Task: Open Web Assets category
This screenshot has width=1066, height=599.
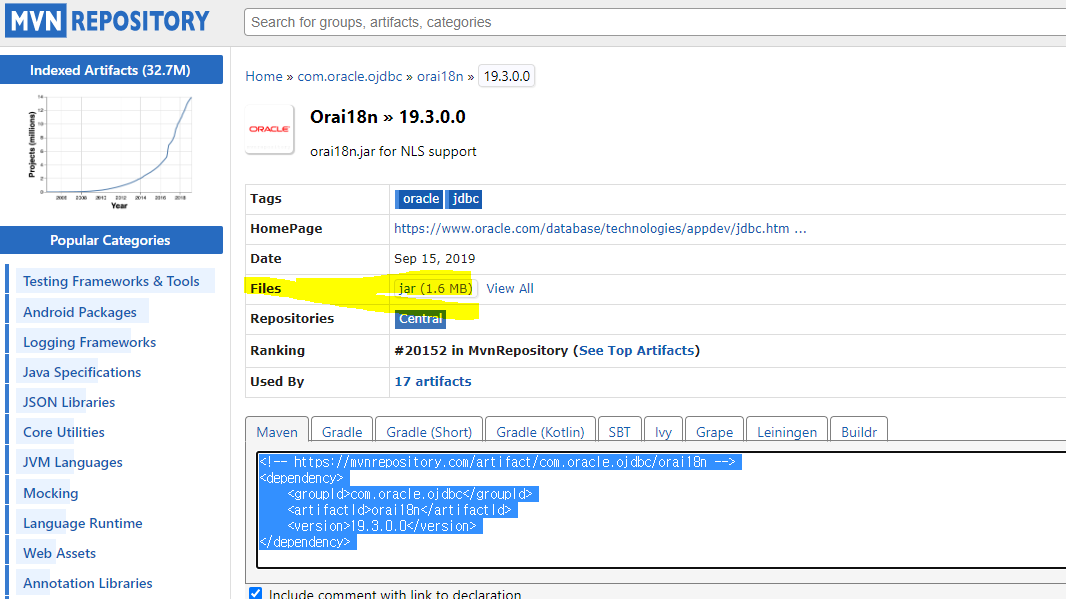Action: pos(59,553)
